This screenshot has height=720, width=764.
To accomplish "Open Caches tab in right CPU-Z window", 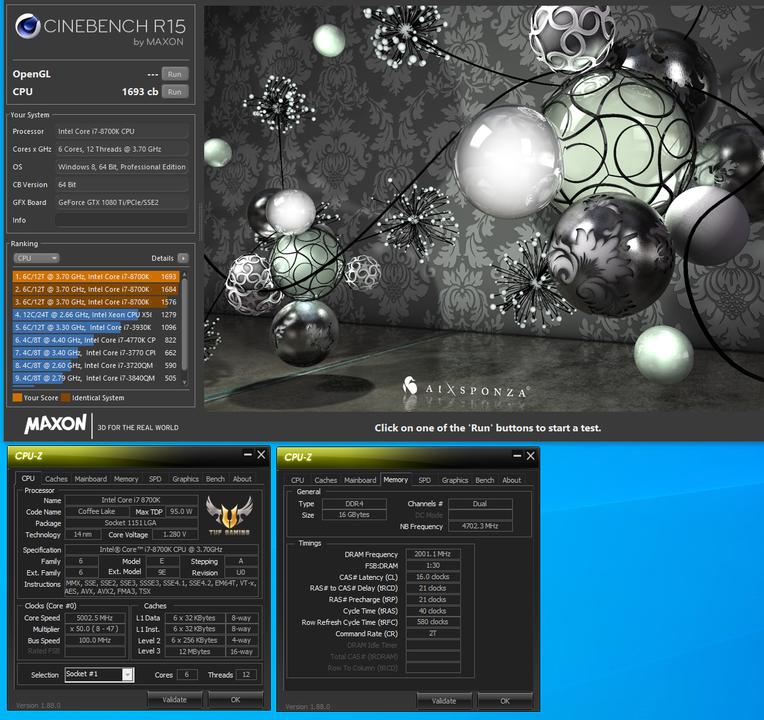I will [325, 480].
